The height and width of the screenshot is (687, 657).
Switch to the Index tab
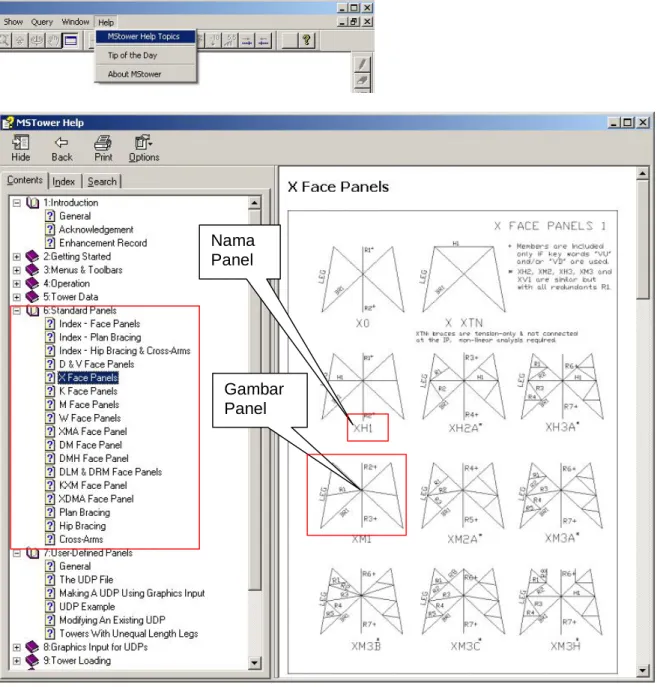pyautogui.click(x=64, y=181)
